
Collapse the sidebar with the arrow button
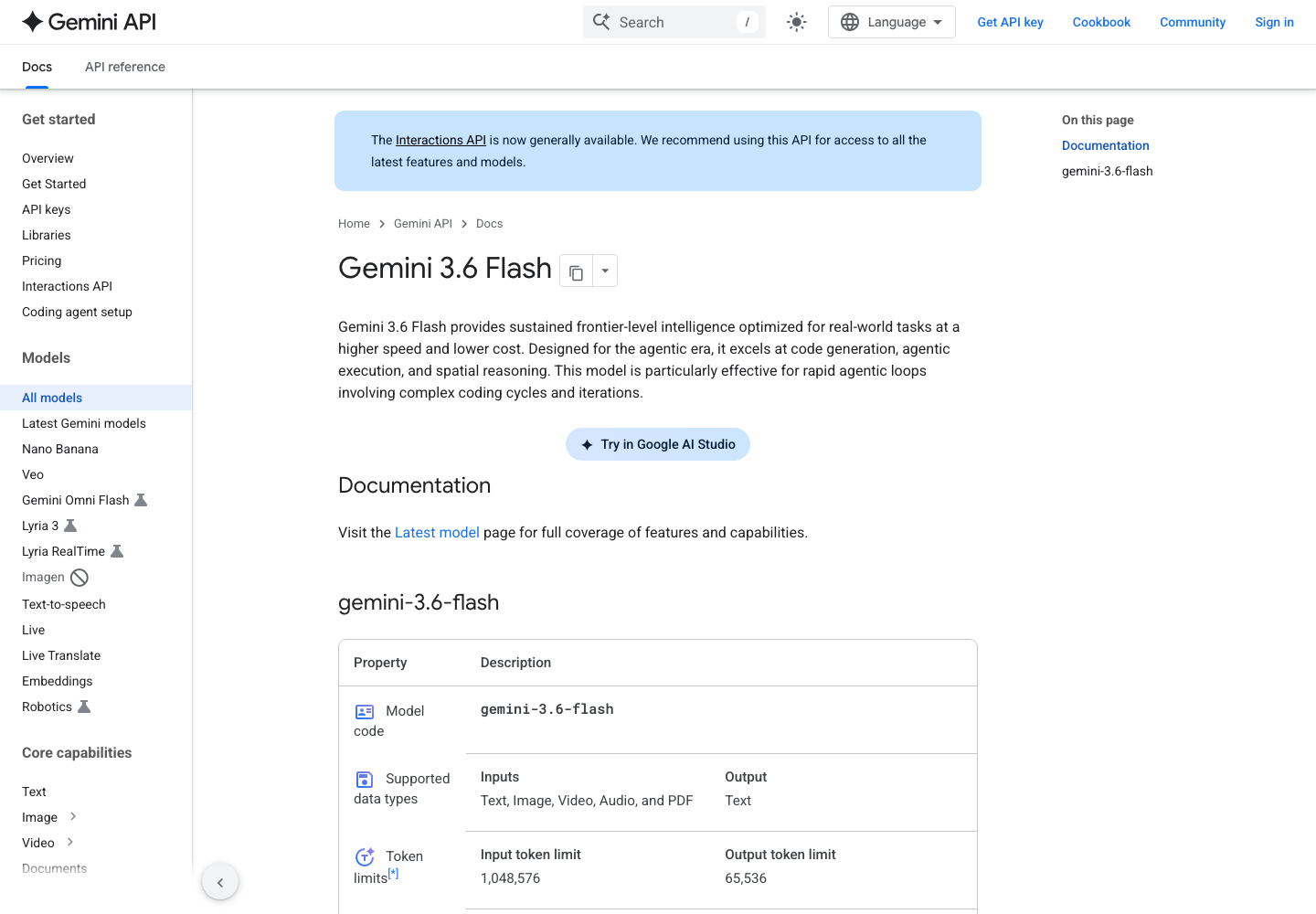(x=220, y=882)
